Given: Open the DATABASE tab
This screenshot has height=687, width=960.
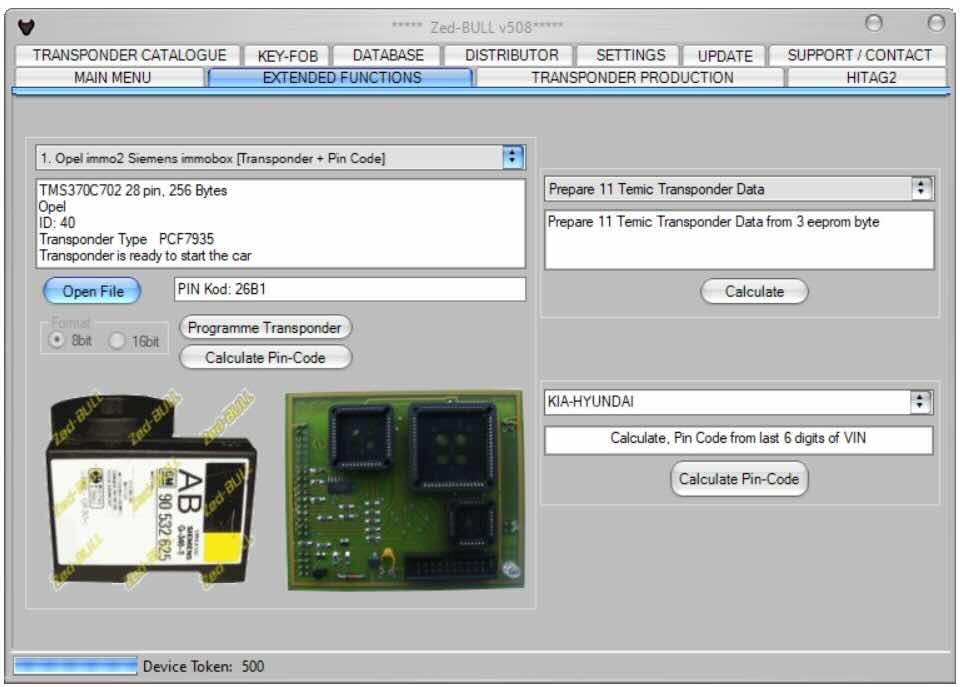Looking at the screenshot, I should click(x=388, y=55).
